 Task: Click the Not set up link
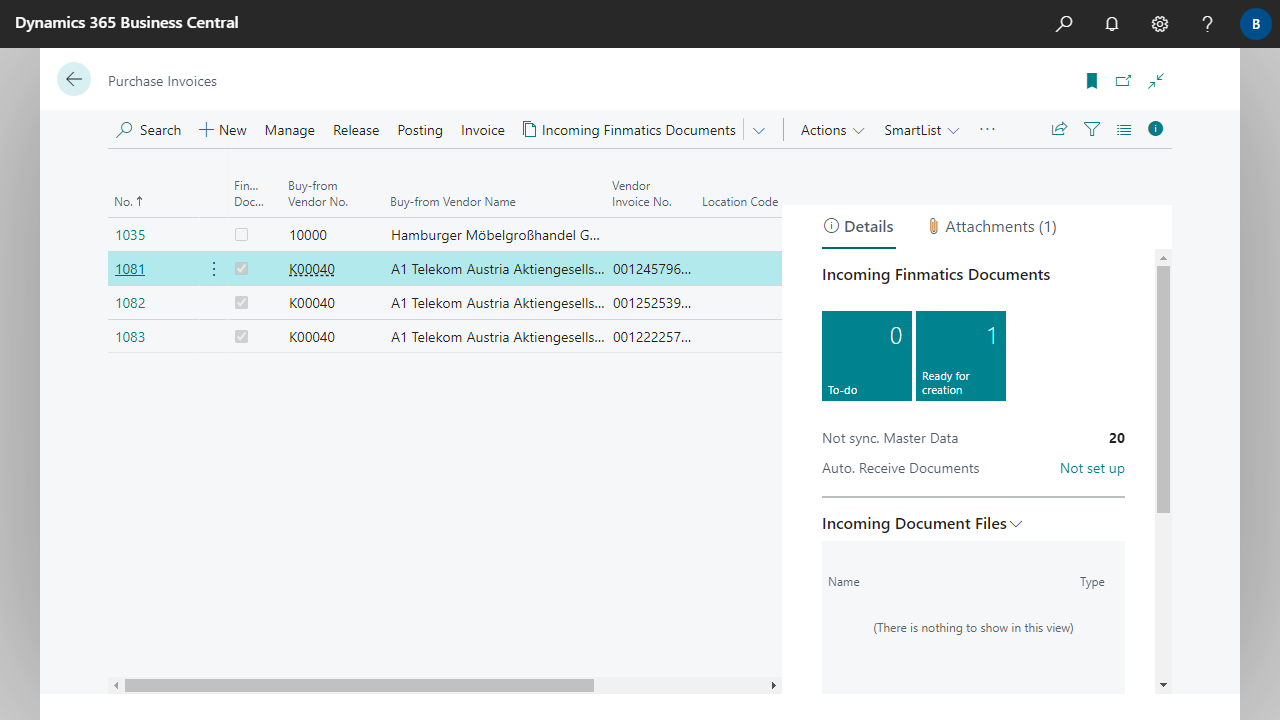point(1092,468)
